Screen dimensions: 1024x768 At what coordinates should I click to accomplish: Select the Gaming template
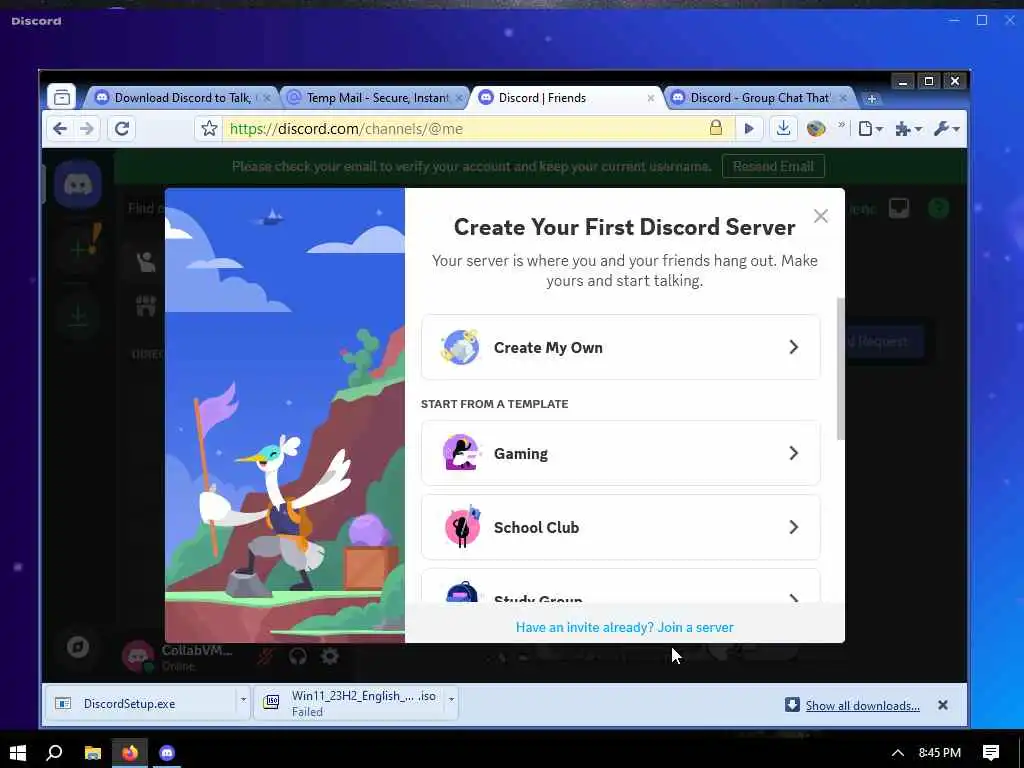click(620, 453)
